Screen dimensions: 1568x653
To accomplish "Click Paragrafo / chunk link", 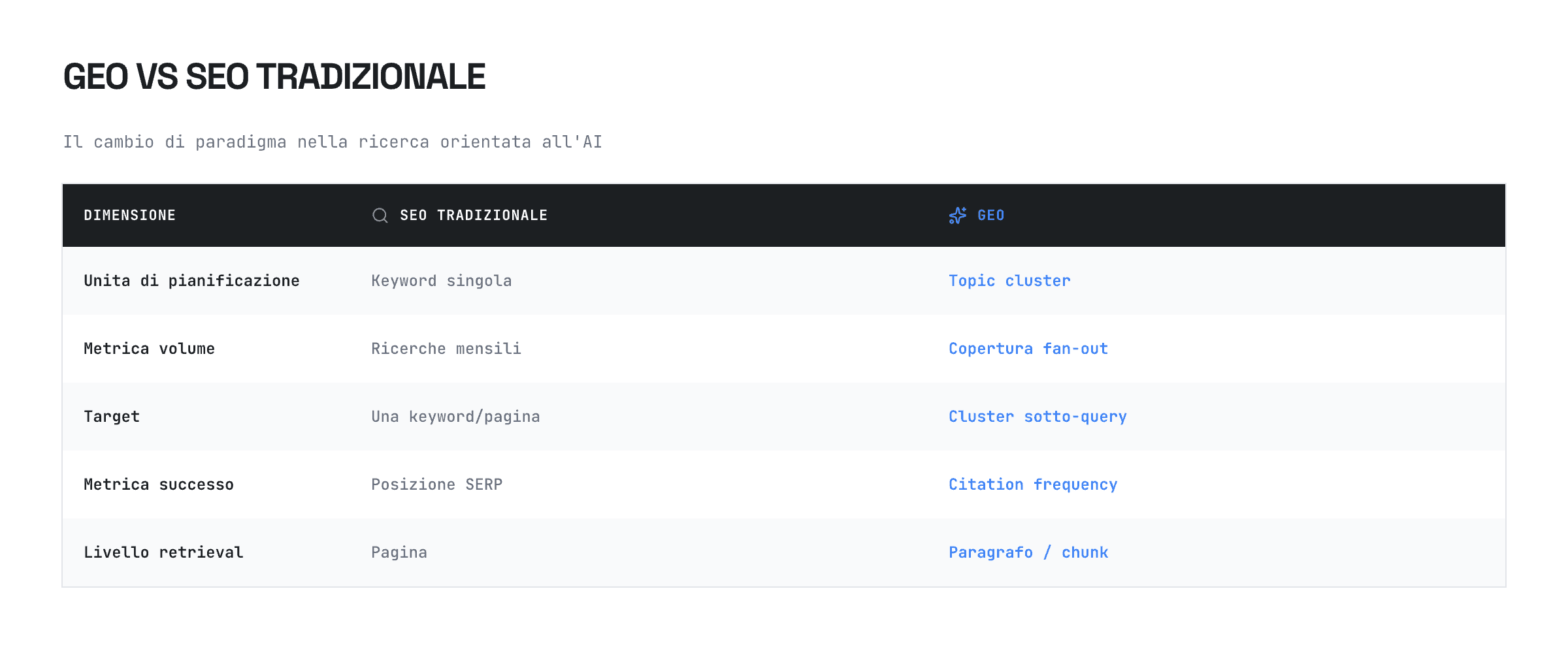I will pyautogui.click(x=1028, y=552).
